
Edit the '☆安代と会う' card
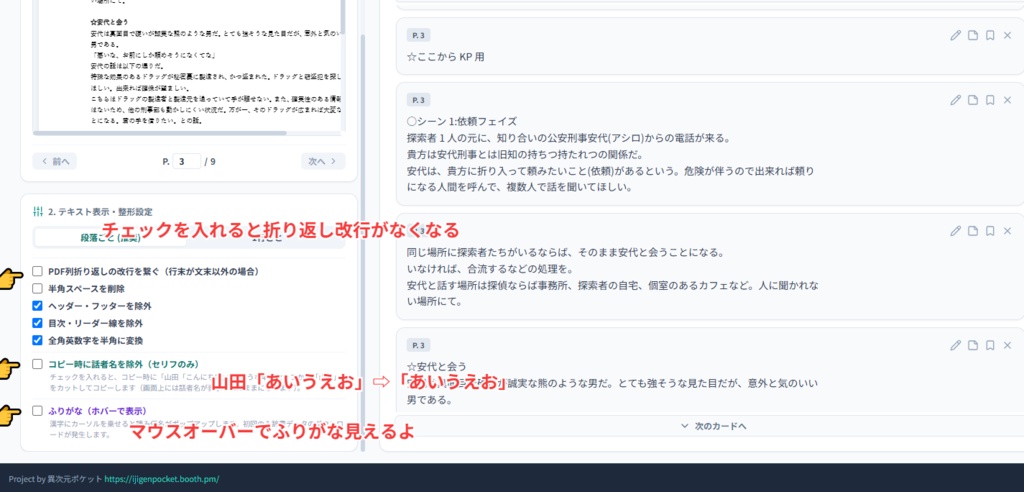pos(955,345)
